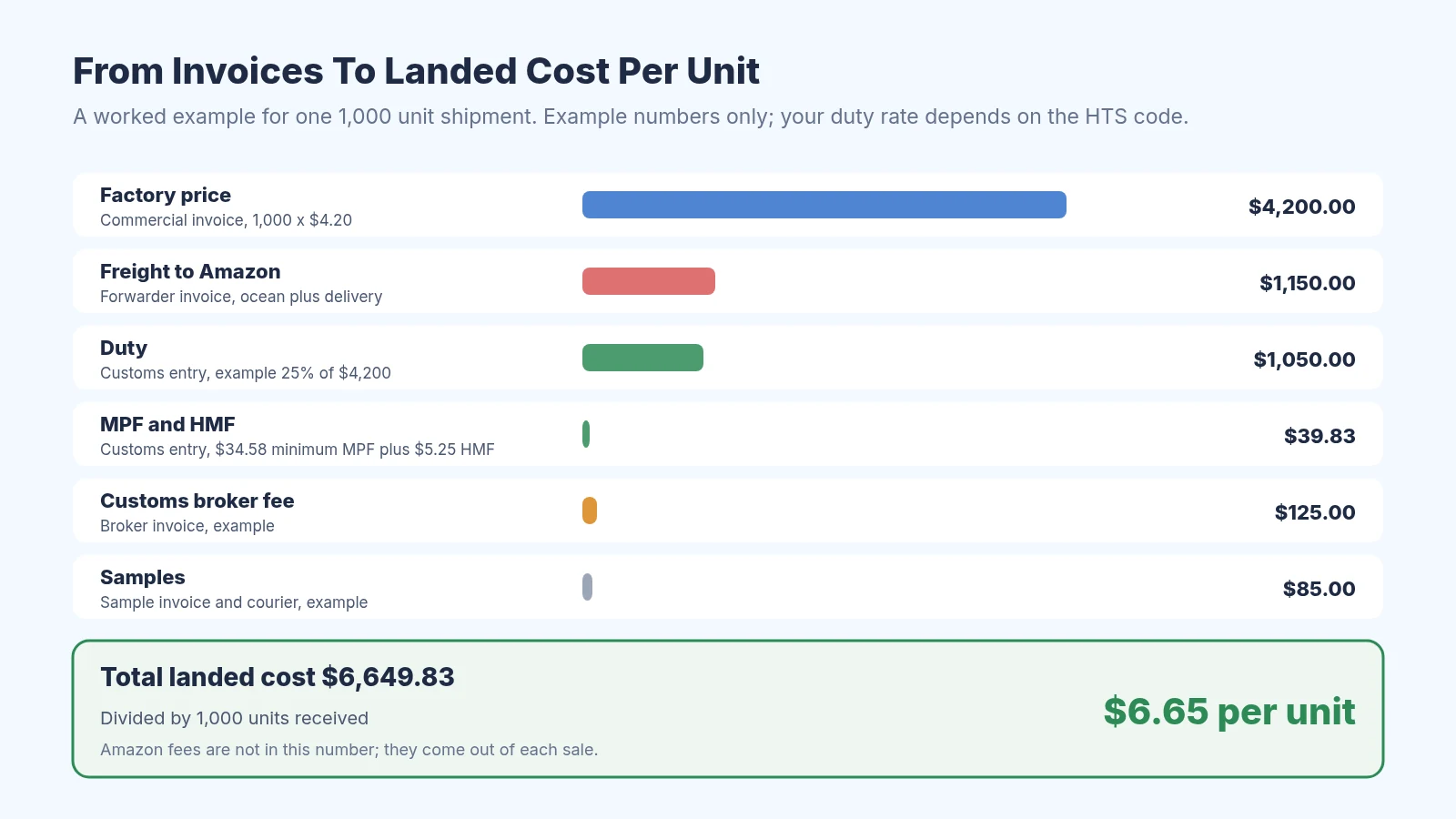Click 'Forwarder invoice, ocean plus delivery' text
This screenshot has height=819, width=1456.
pyautogui.click(x=241, y=297)
